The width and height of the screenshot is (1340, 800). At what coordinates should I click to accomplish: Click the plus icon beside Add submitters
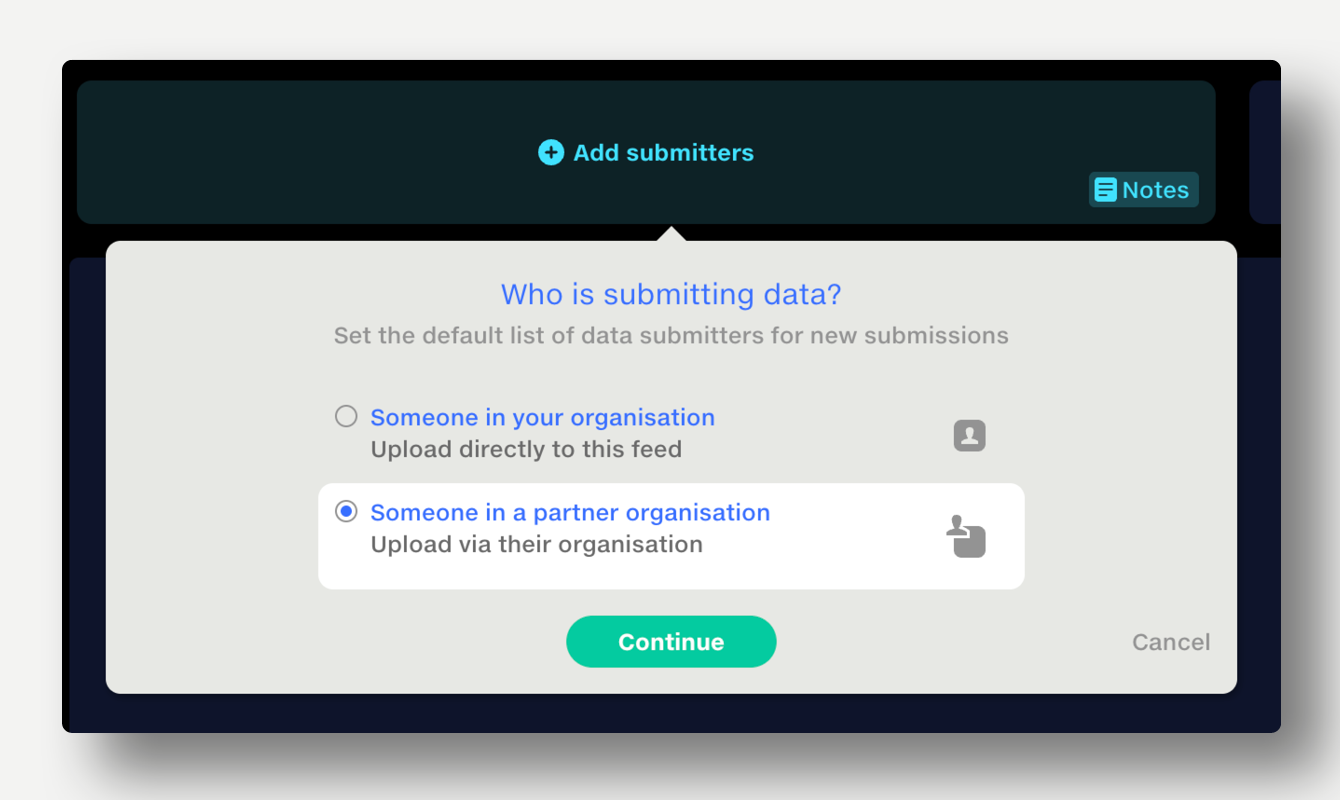551,152
